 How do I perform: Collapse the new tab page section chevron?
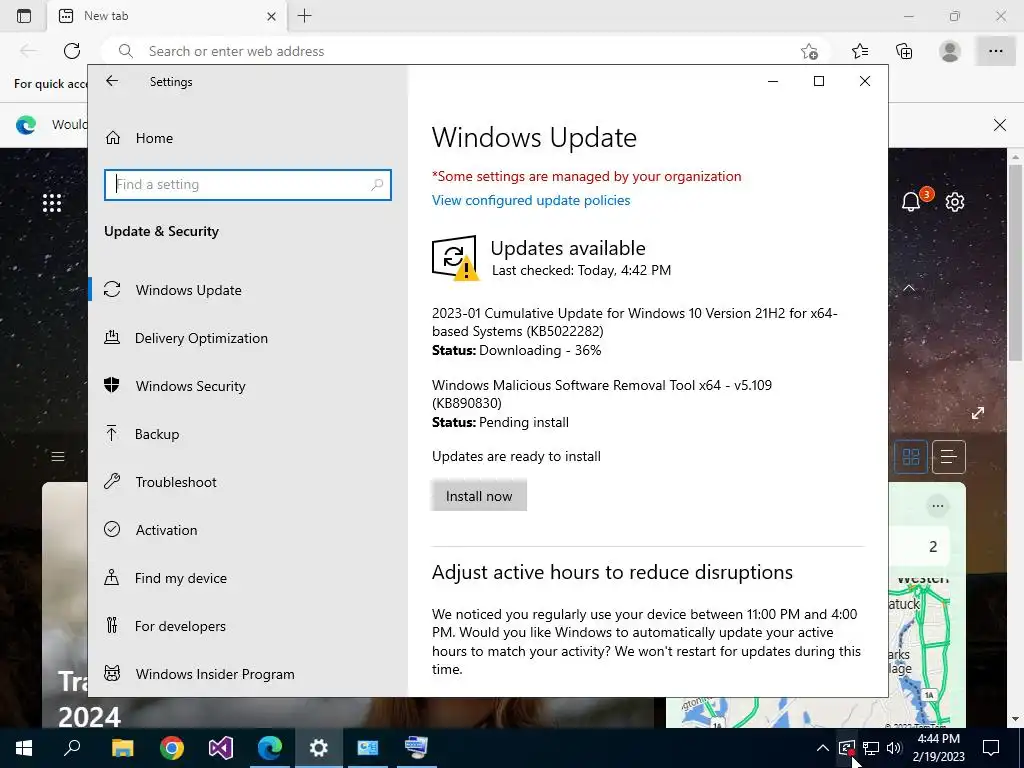coord(909,288)
